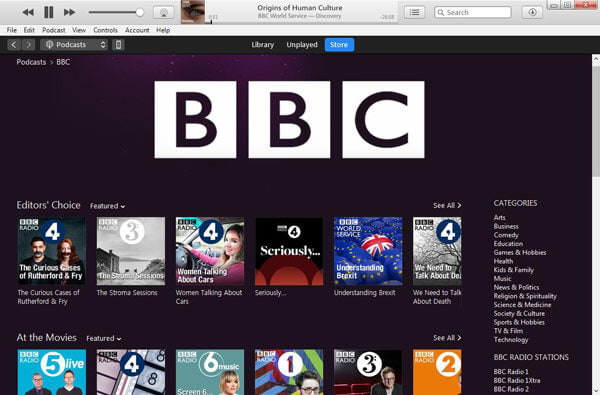Click the now-playing album artwork
This screenshot has width=600, height=395.
pos(193,12)
